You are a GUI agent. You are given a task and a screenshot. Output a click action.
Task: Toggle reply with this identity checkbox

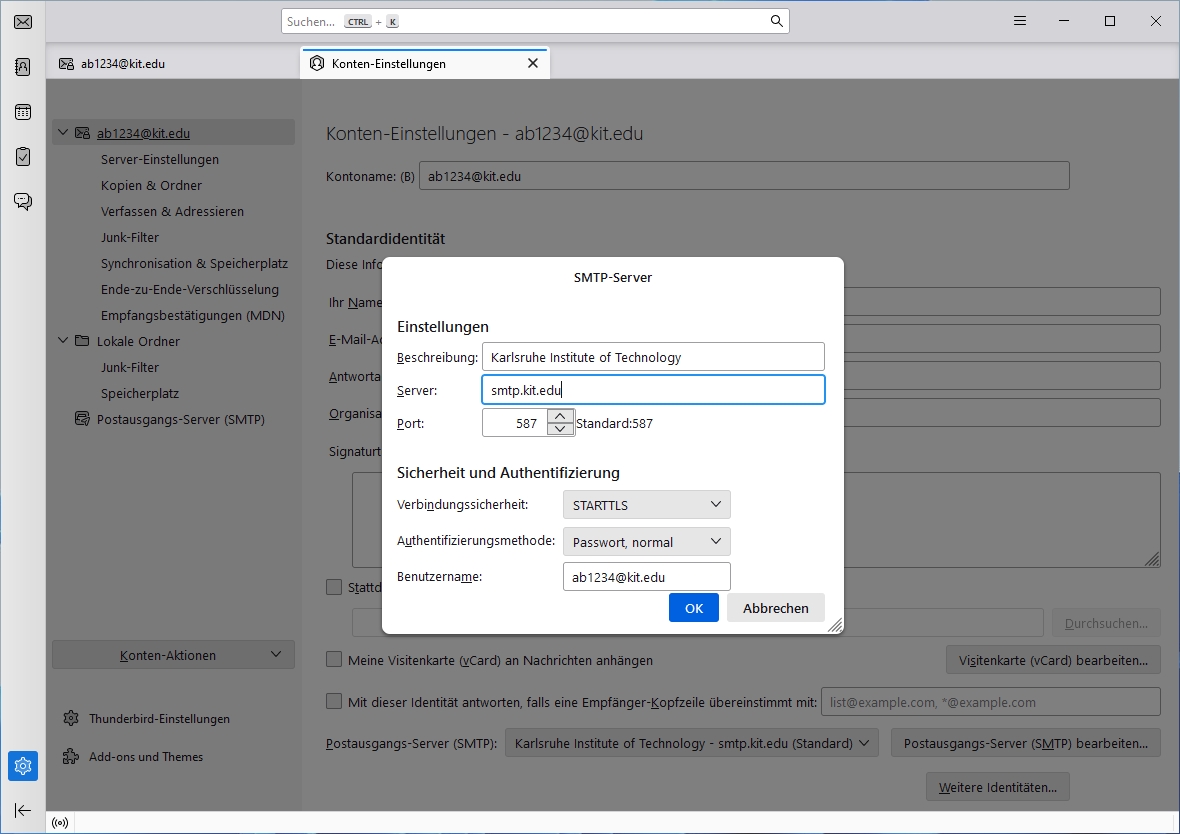[x=335, y=702]
